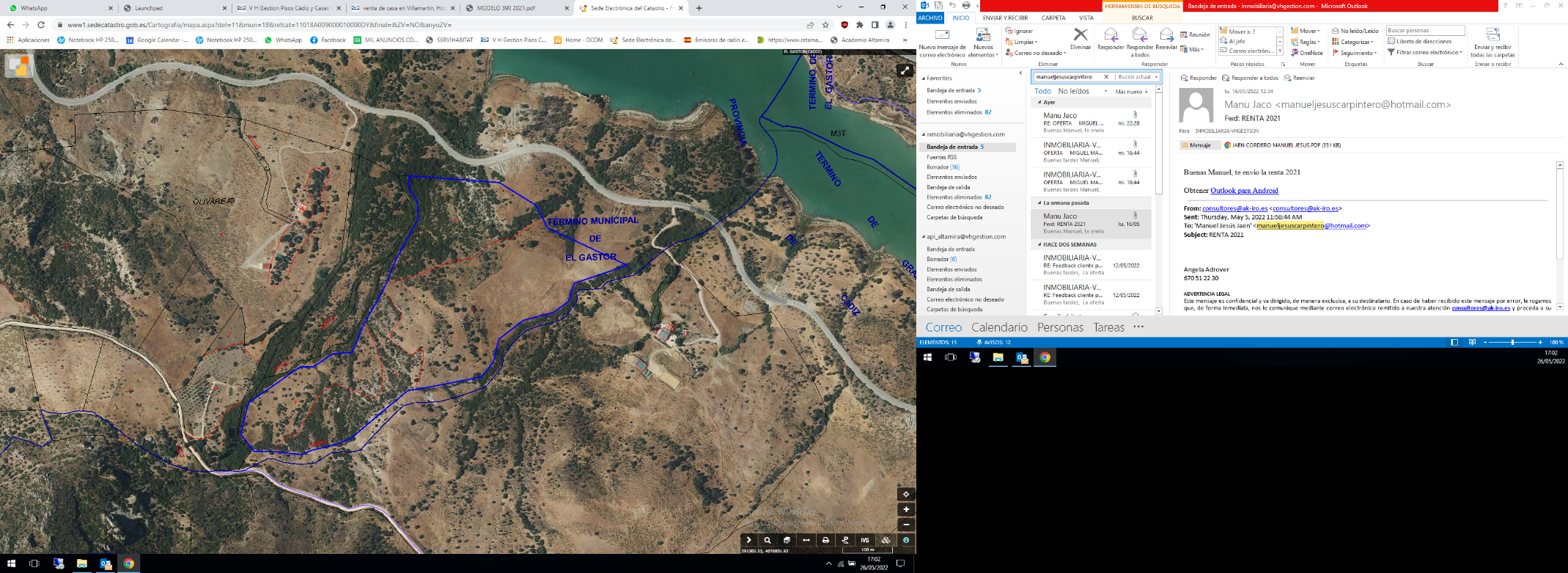Zoom out with the minus button on map

point(906,525)
